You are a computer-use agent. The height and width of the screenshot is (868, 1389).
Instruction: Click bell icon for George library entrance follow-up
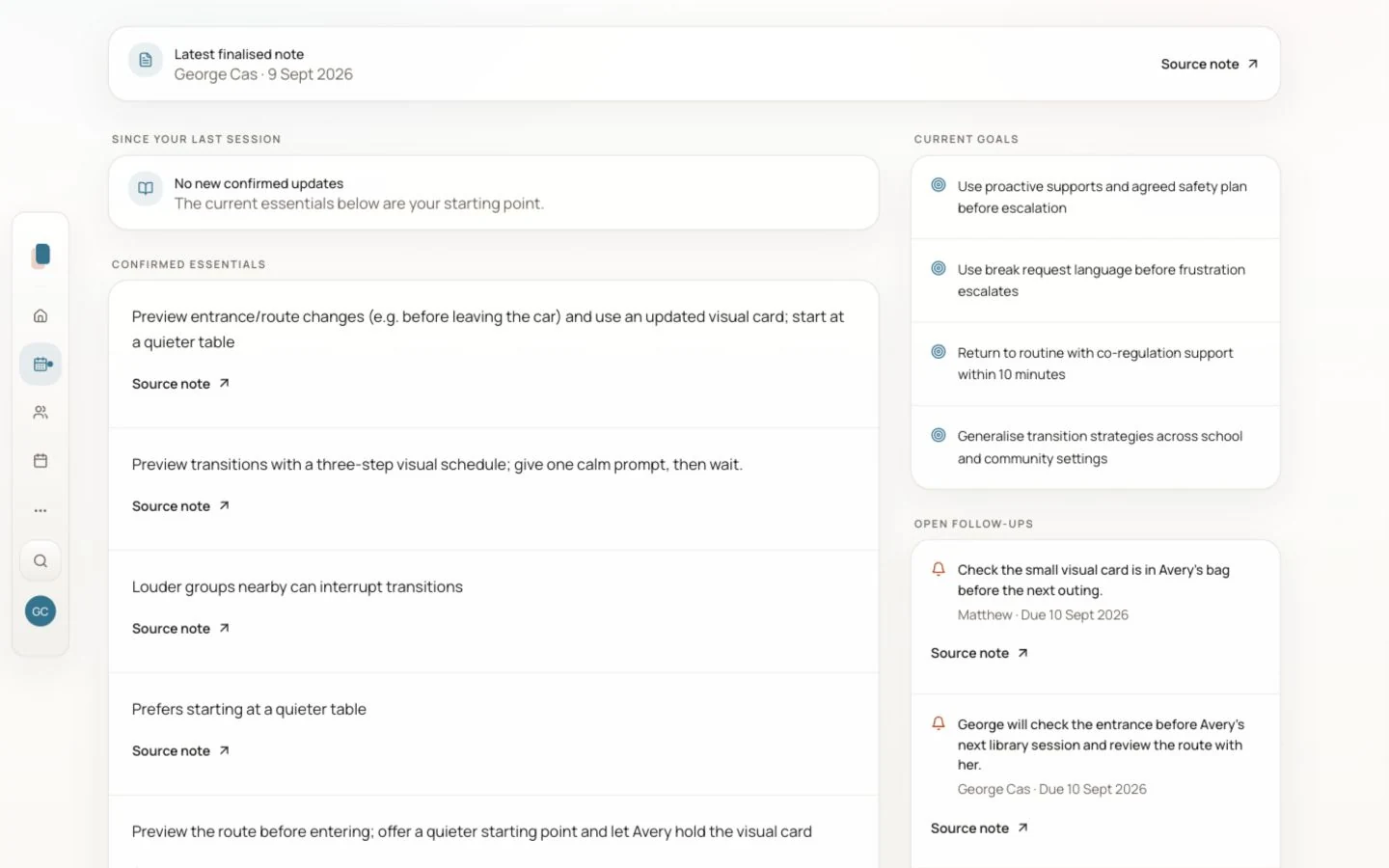939,723
